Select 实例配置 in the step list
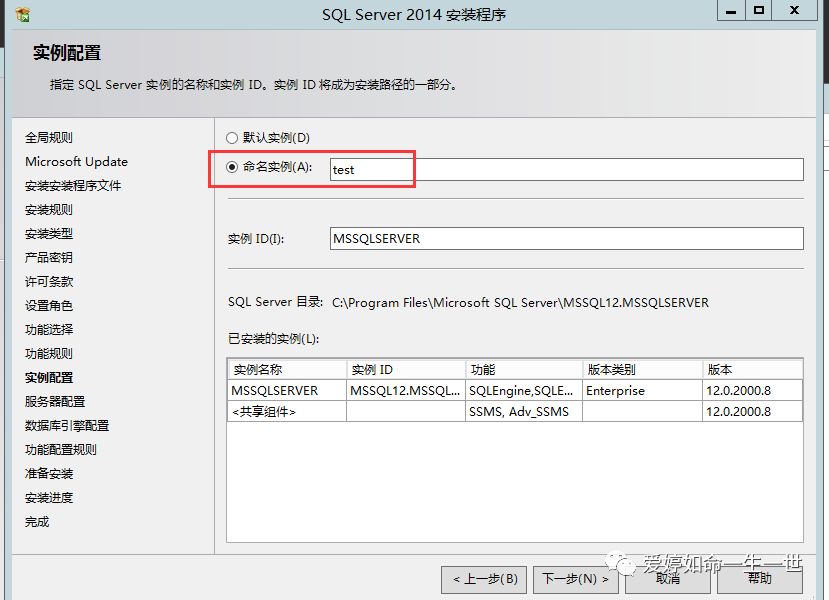Image resolution: width=829 pixels, height=600 pixels. (x=49, y=377)
